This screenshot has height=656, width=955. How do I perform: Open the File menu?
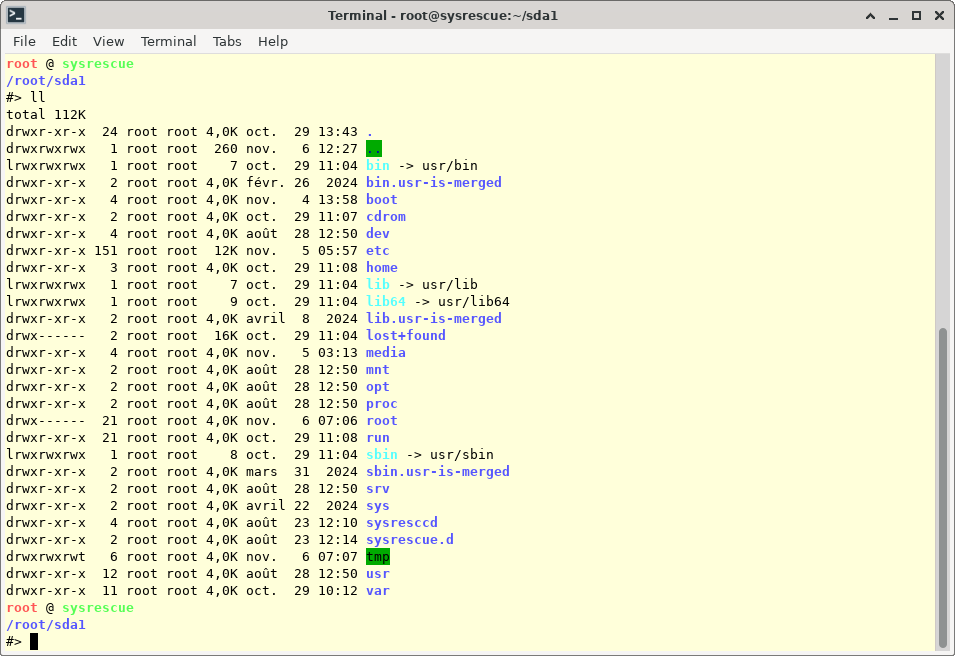pos(24,41)
